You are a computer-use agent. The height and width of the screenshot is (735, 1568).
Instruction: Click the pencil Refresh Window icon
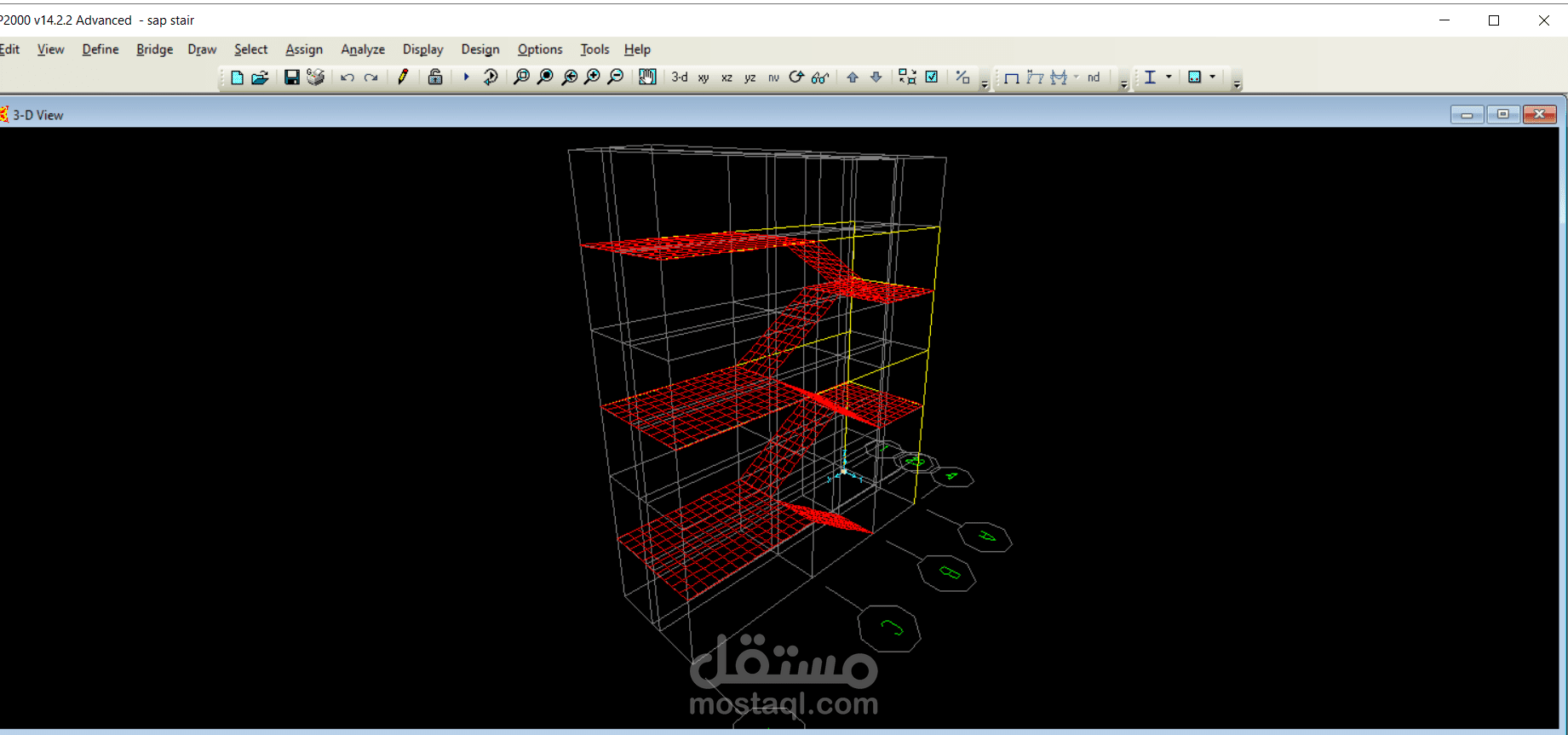point(403,78)
